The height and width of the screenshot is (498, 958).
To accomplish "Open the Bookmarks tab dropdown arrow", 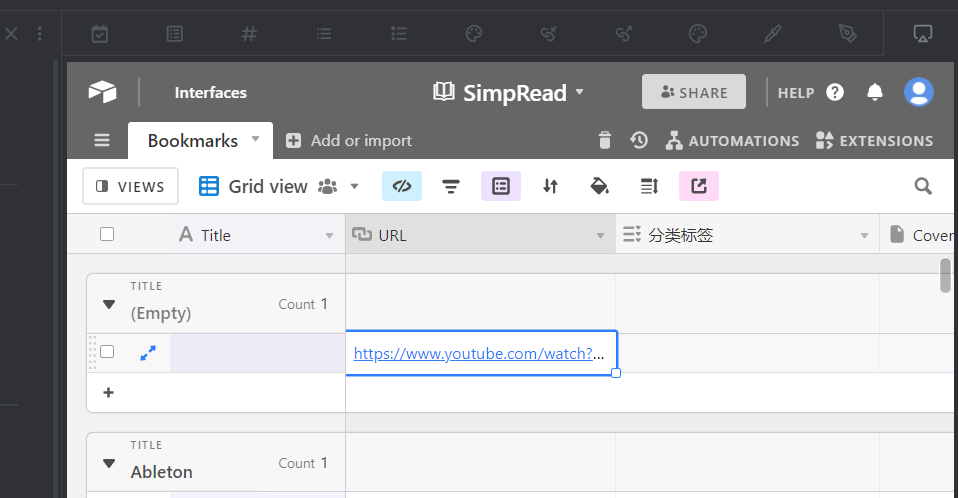I will coord(255,139).
